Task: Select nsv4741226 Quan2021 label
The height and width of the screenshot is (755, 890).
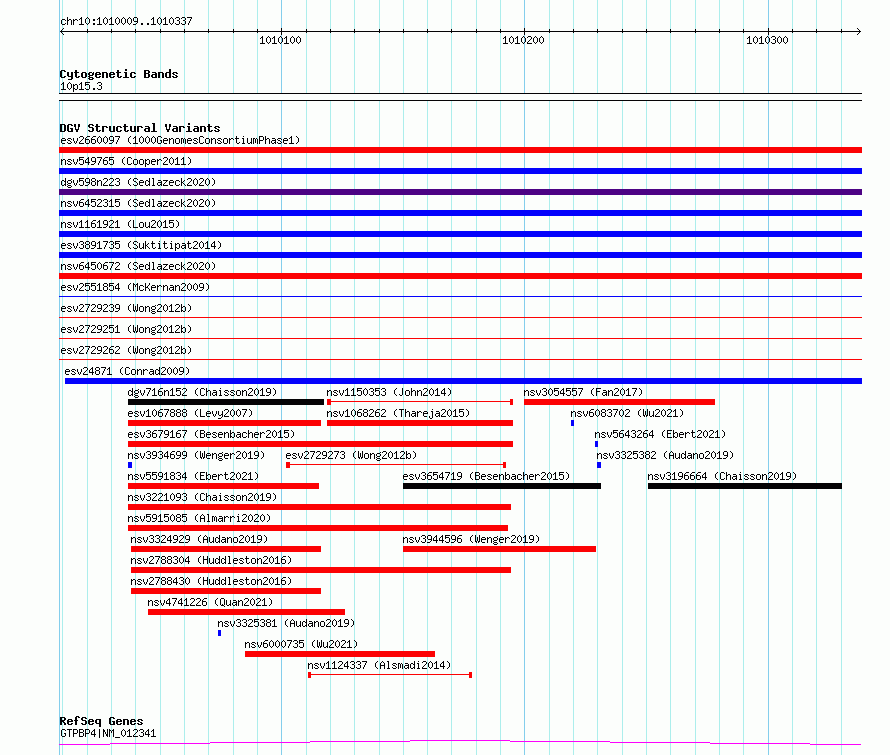Action: point(210,602)
